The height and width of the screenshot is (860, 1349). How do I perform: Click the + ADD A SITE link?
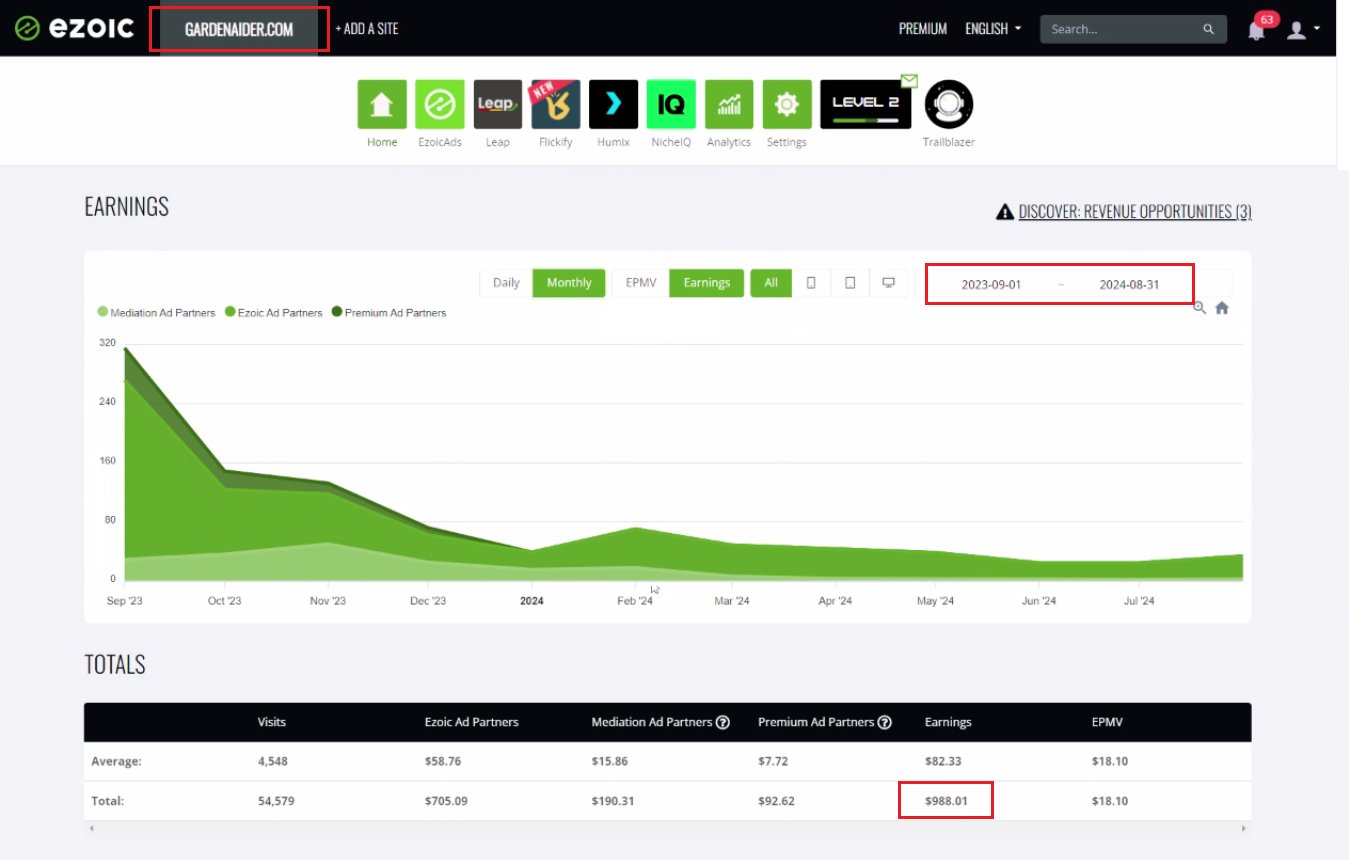coord(367,29)
